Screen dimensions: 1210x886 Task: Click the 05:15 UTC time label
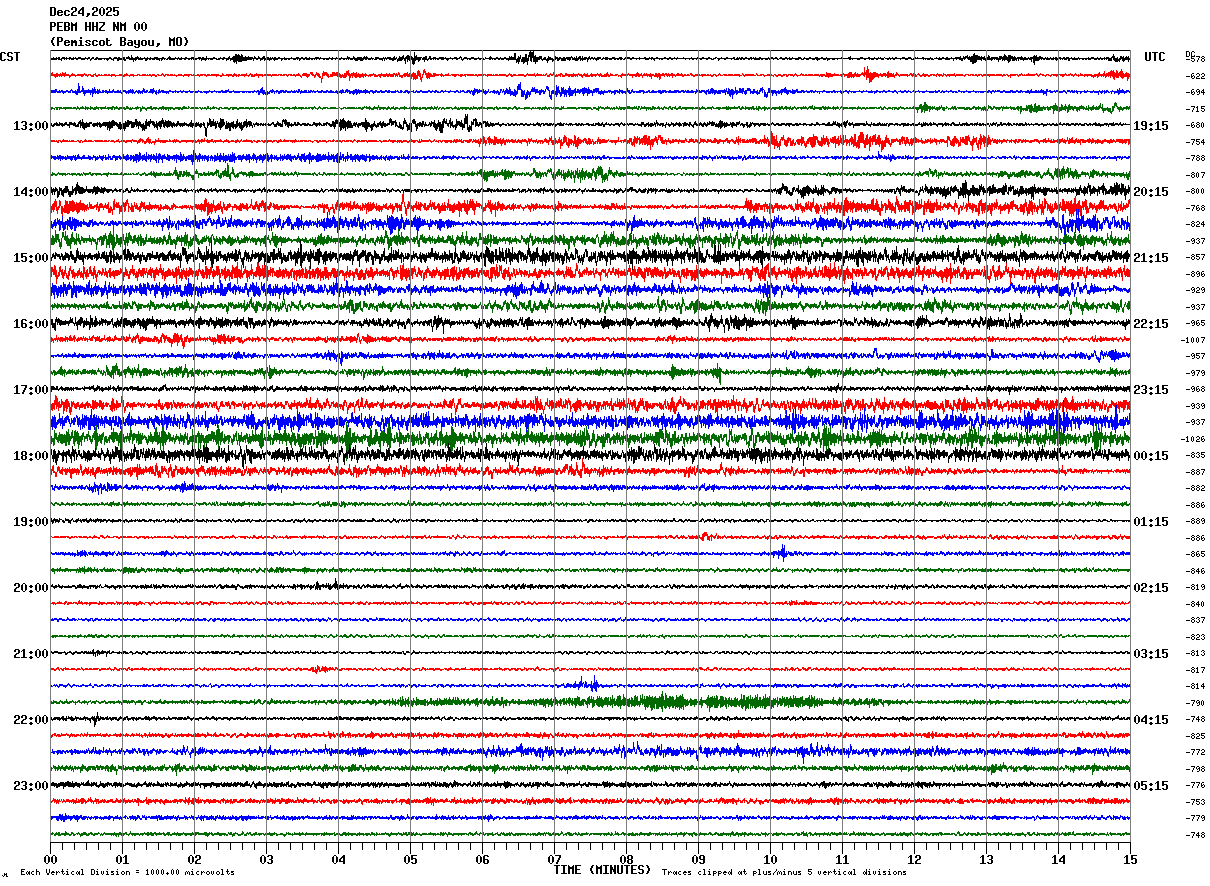(x=1151, y=786)
